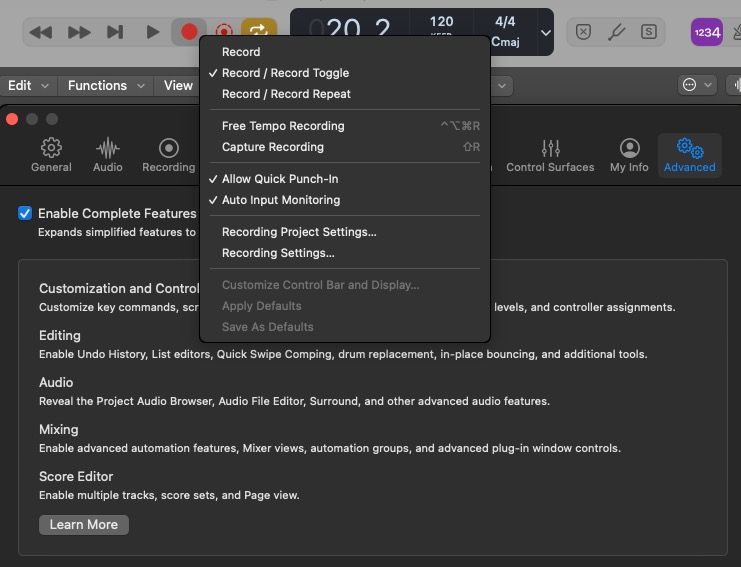This screenshot has width=741, height=567.
Task: Open the General settings tab
Action: coord(51,155)
